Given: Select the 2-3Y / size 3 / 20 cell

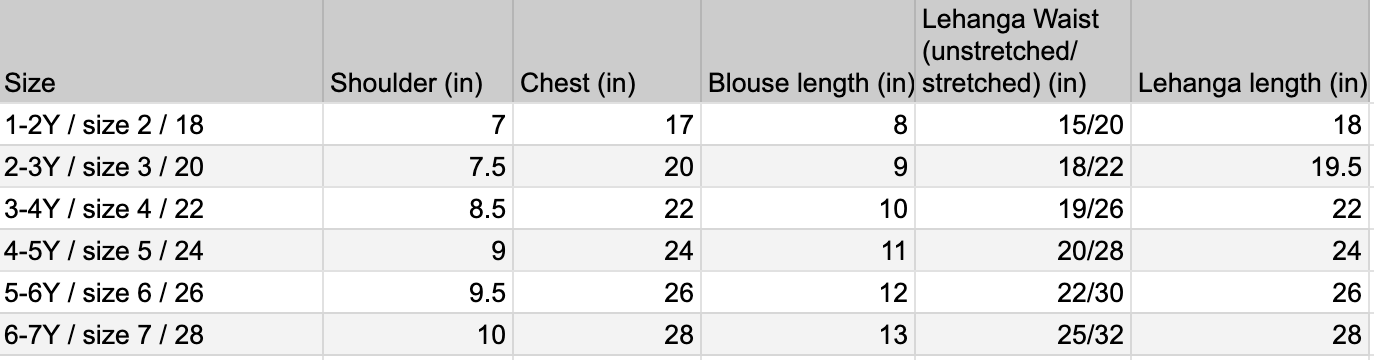Looking at the screenshot, I should coord(161,167).
